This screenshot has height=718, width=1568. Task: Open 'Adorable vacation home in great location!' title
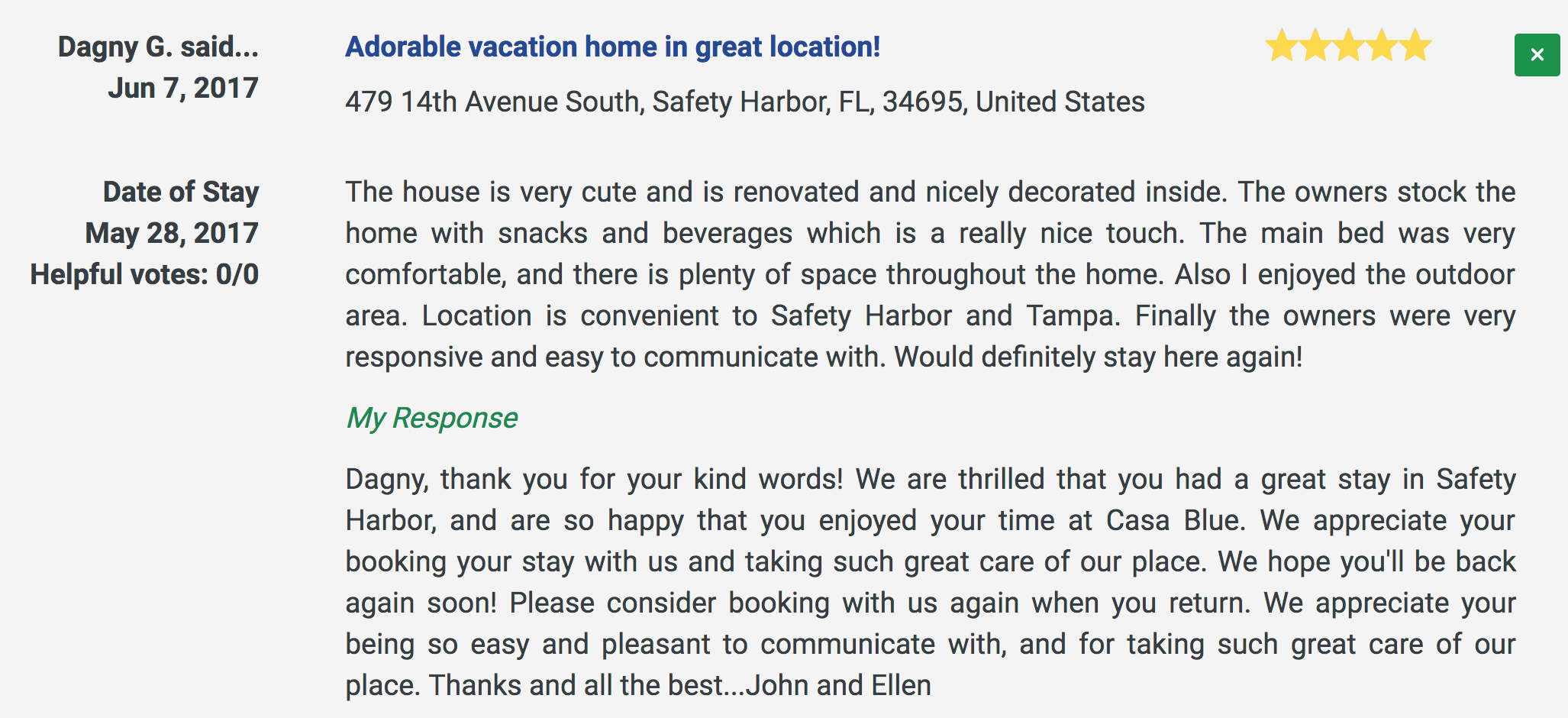(612, 47)
